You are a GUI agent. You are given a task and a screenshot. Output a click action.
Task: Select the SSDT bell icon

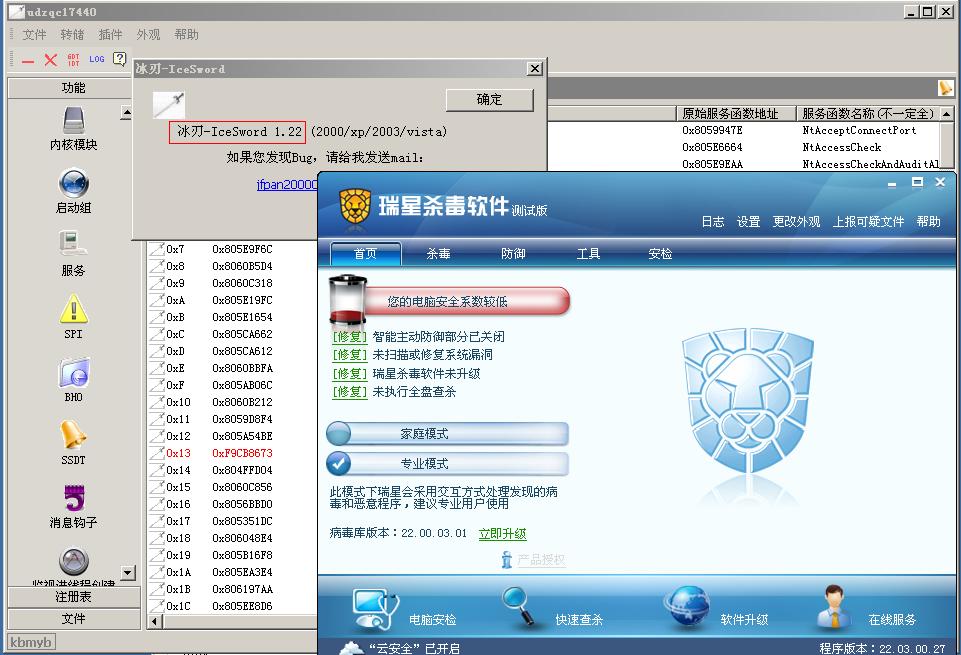[x=74, y=434]
